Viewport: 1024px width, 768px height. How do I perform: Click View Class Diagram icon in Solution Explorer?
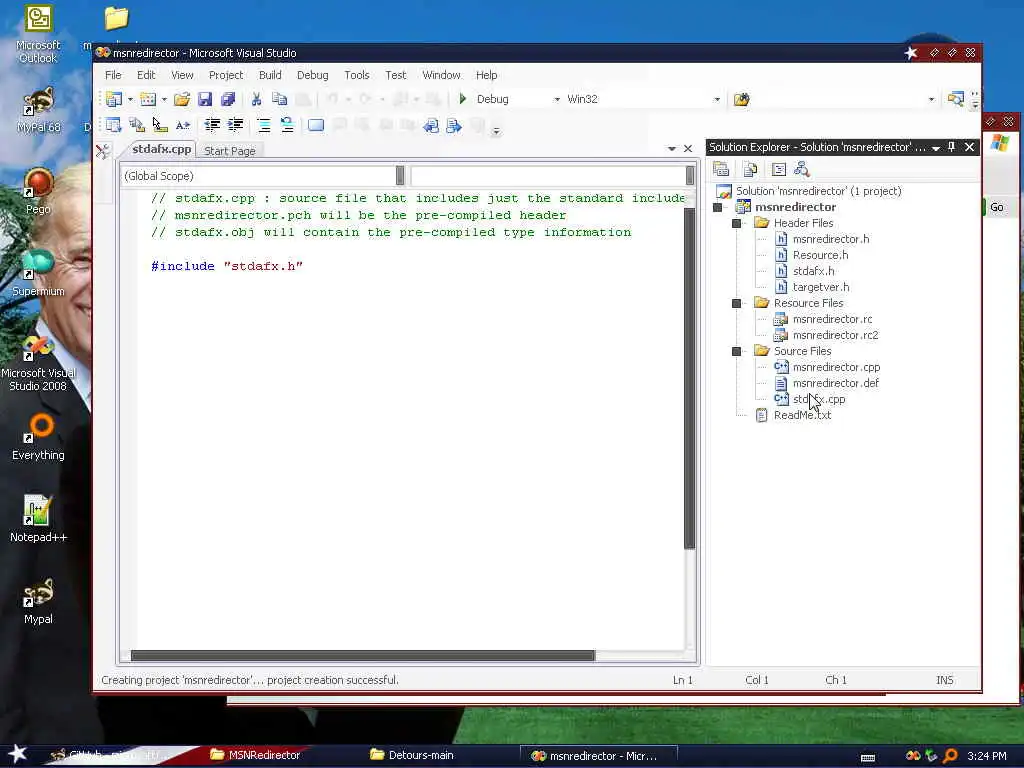coord(802,170)
